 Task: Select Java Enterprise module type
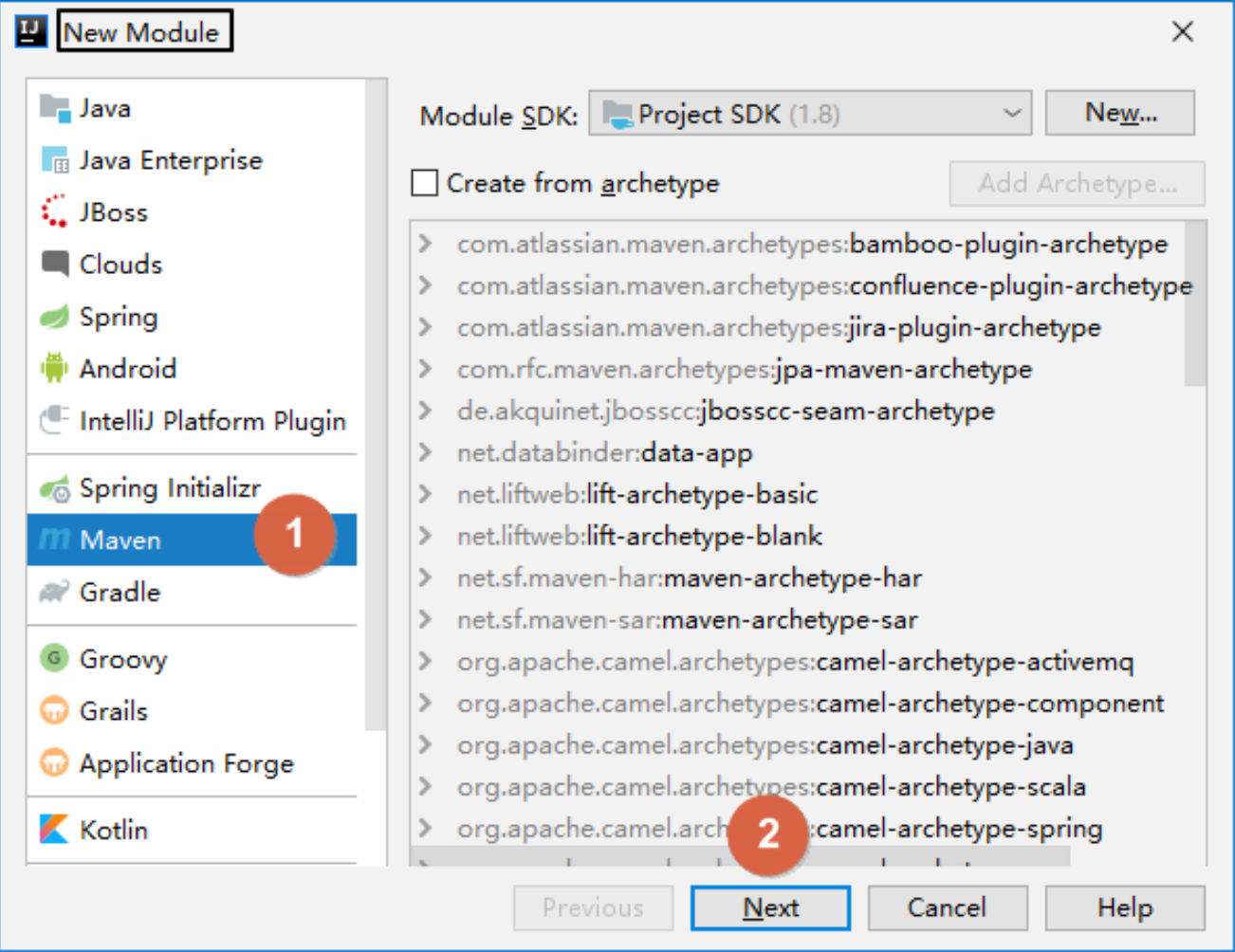coord(193,160)
